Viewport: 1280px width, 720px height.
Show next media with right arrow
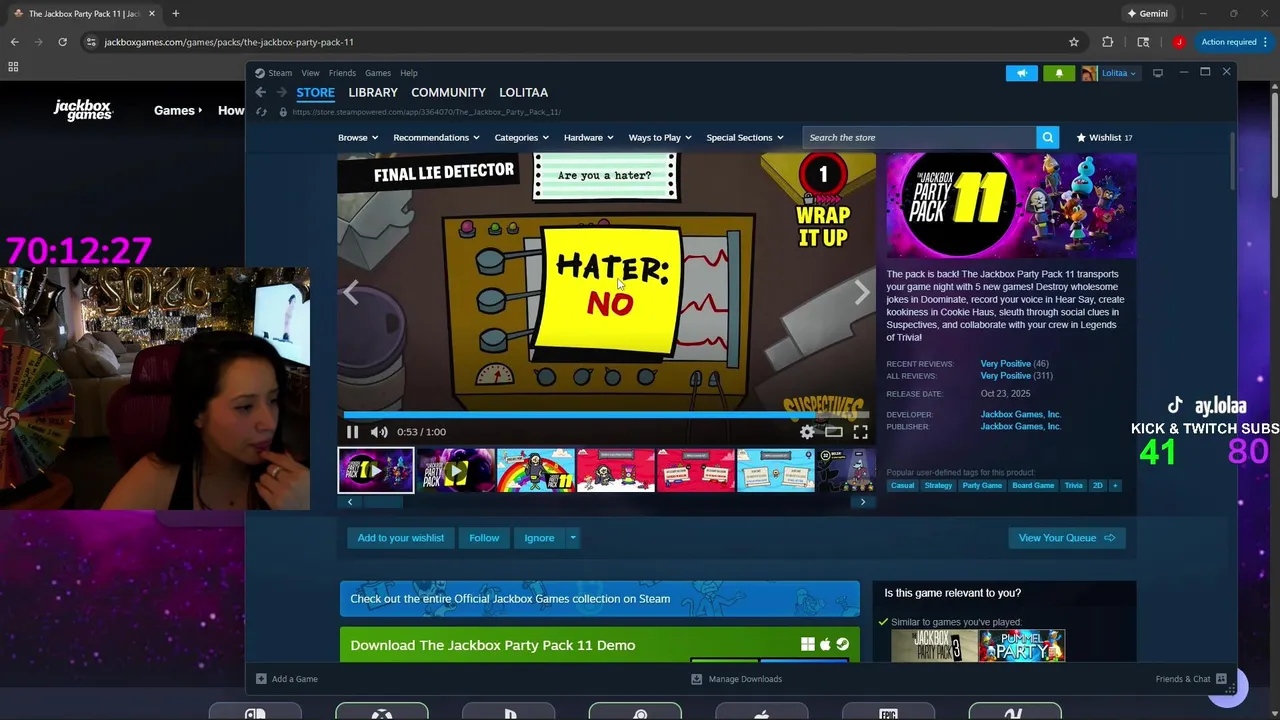[862, 292]
